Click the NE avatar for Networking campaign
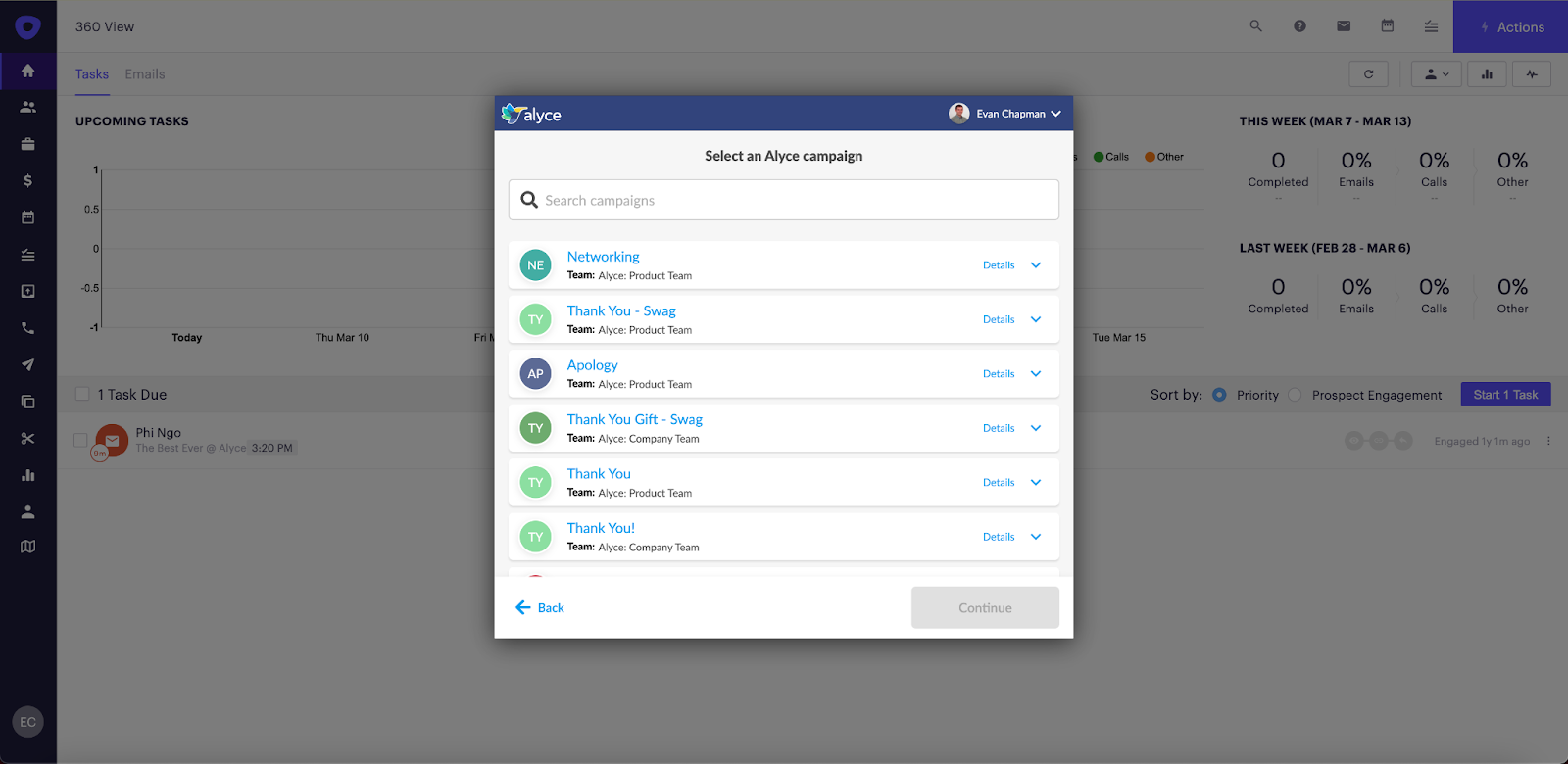Image resolution: width=1568 pixels, height=764 pixels. pos(535,265)
